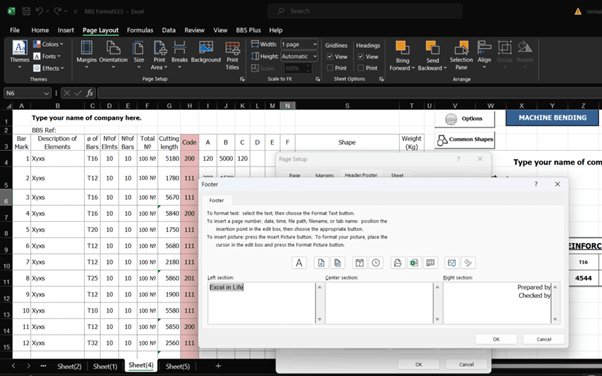
Task: Click into the Left section footer box
Action: coord(262,303)
